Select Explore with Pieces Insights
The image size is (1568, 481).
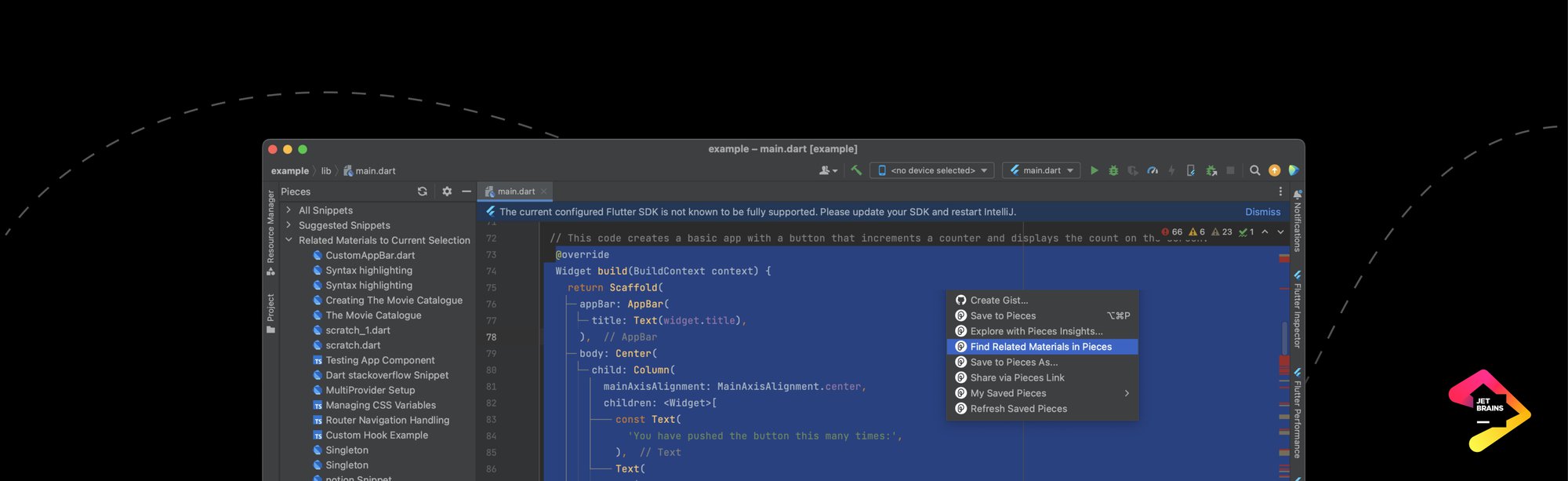(1042, 331)
